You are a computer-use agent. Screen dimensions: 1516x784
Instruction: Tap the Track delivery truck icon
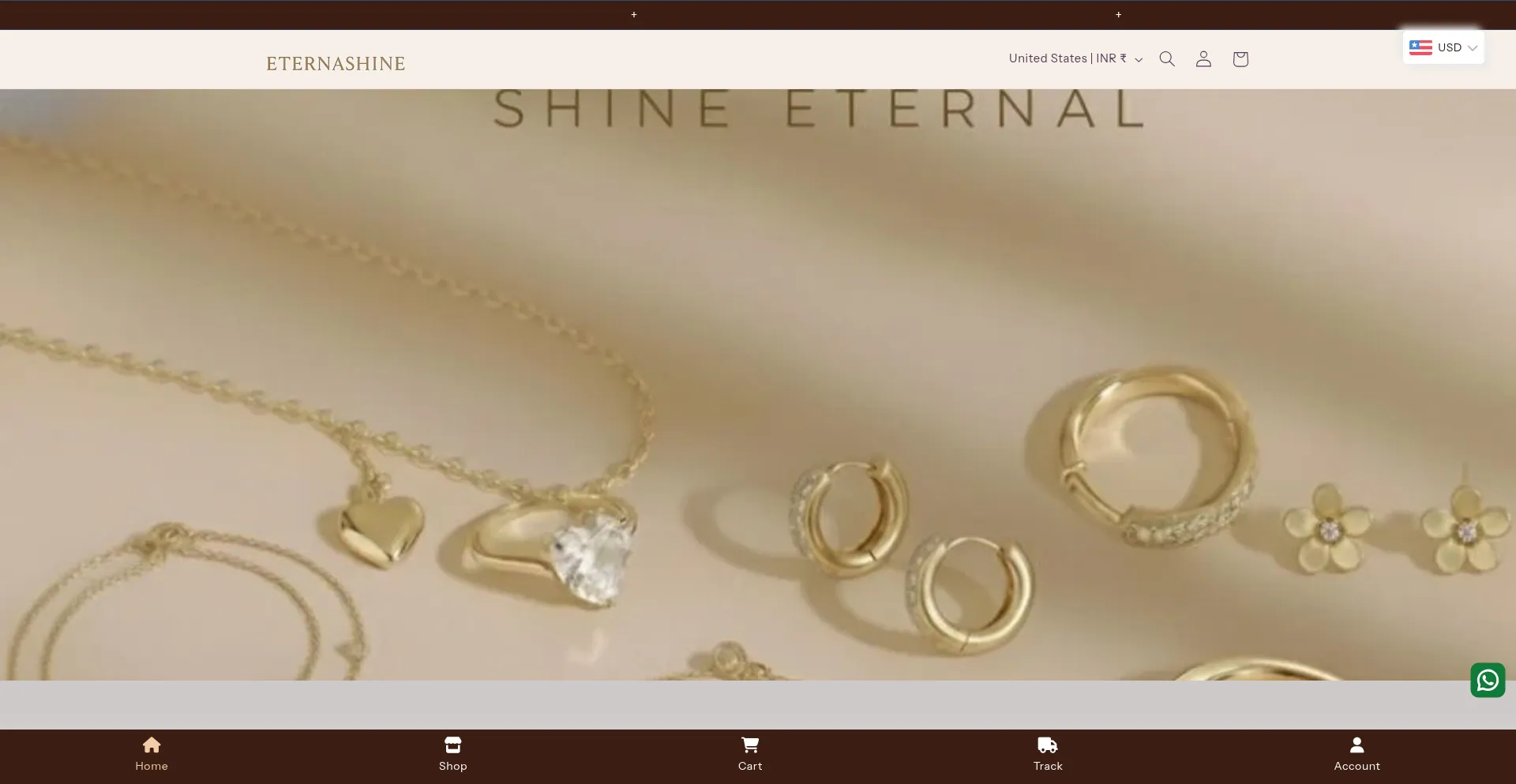1047,745
